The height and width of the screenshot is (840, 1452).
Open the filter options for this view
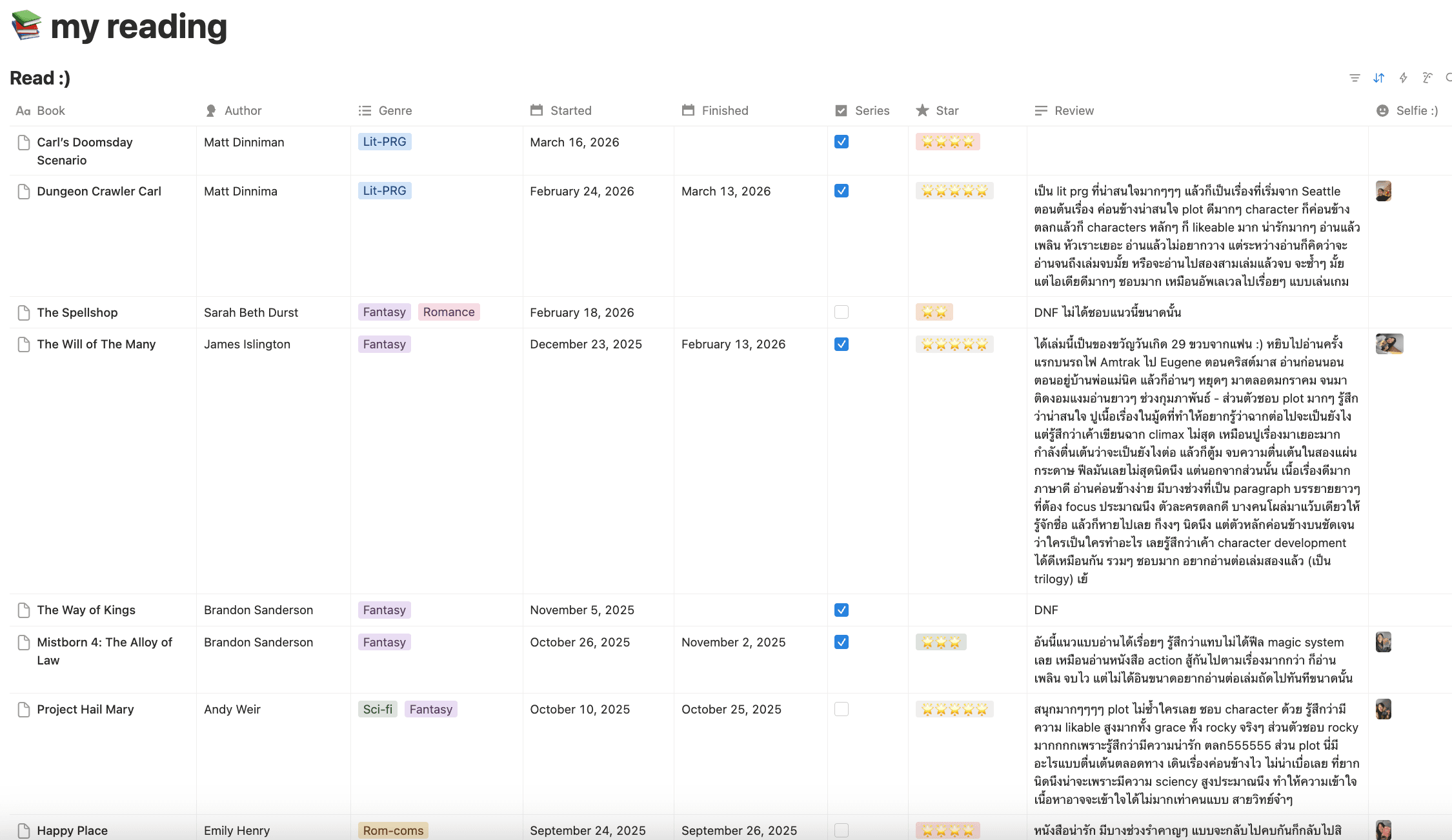tap(1354, 77)
